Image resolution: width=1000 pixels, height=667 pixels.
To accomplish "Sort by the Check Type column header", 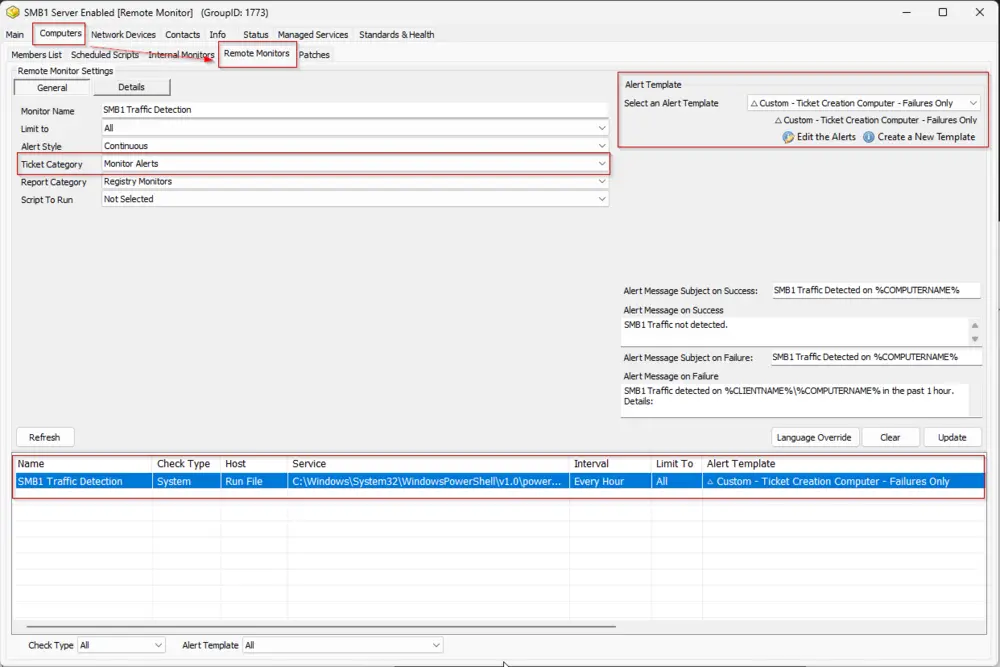I will tap(186, 464).
